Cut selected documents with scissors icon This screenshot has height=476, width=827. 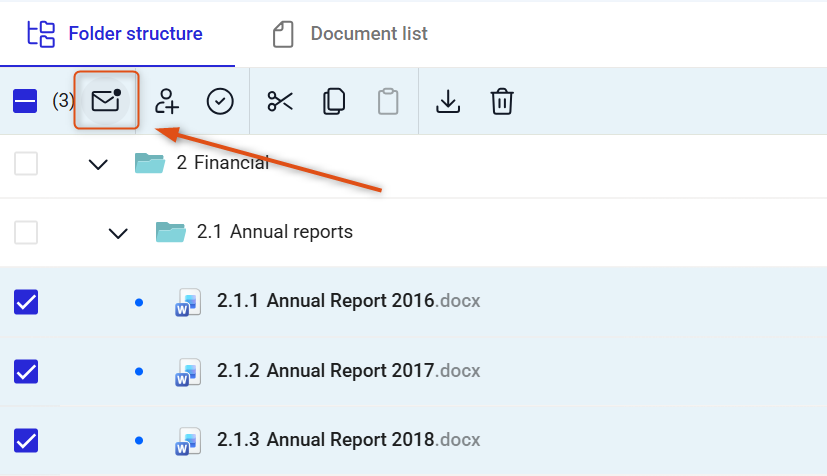click(x=280, y=101)
